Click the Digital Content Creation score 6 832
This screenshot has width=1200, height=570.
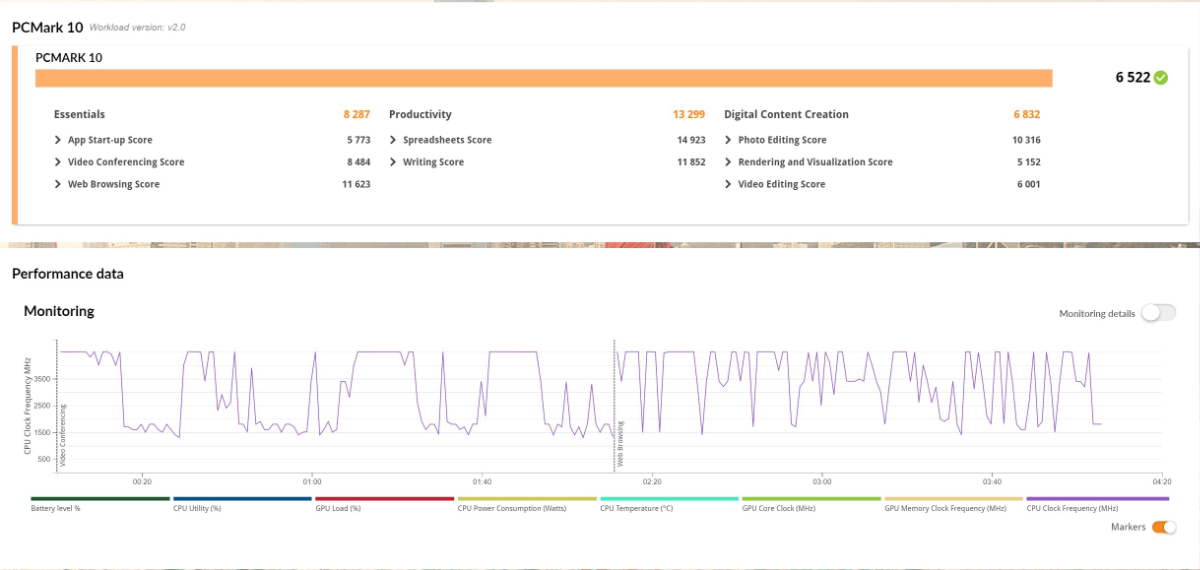(x=1026, y=114)
